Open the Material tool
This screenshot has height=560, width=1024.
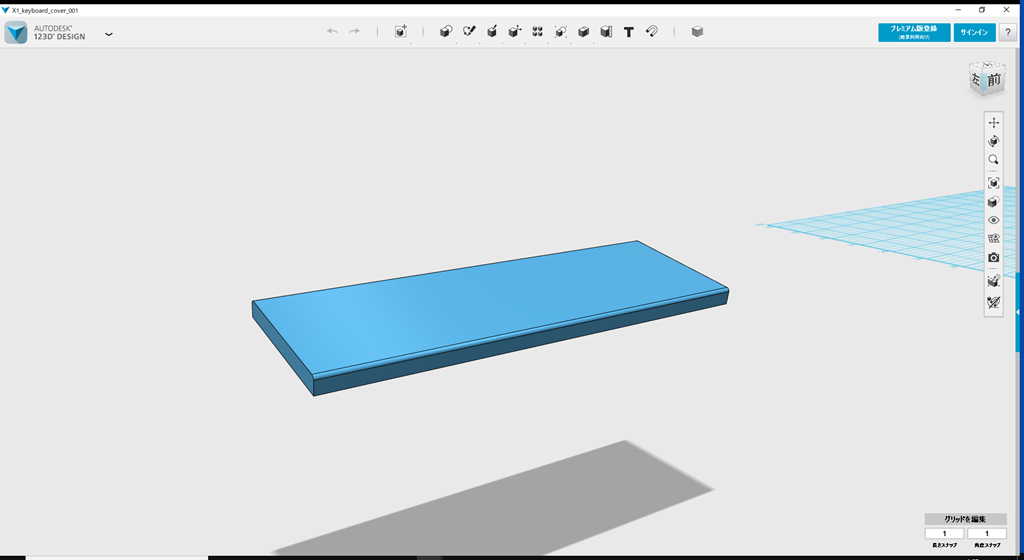coord(697,32)
